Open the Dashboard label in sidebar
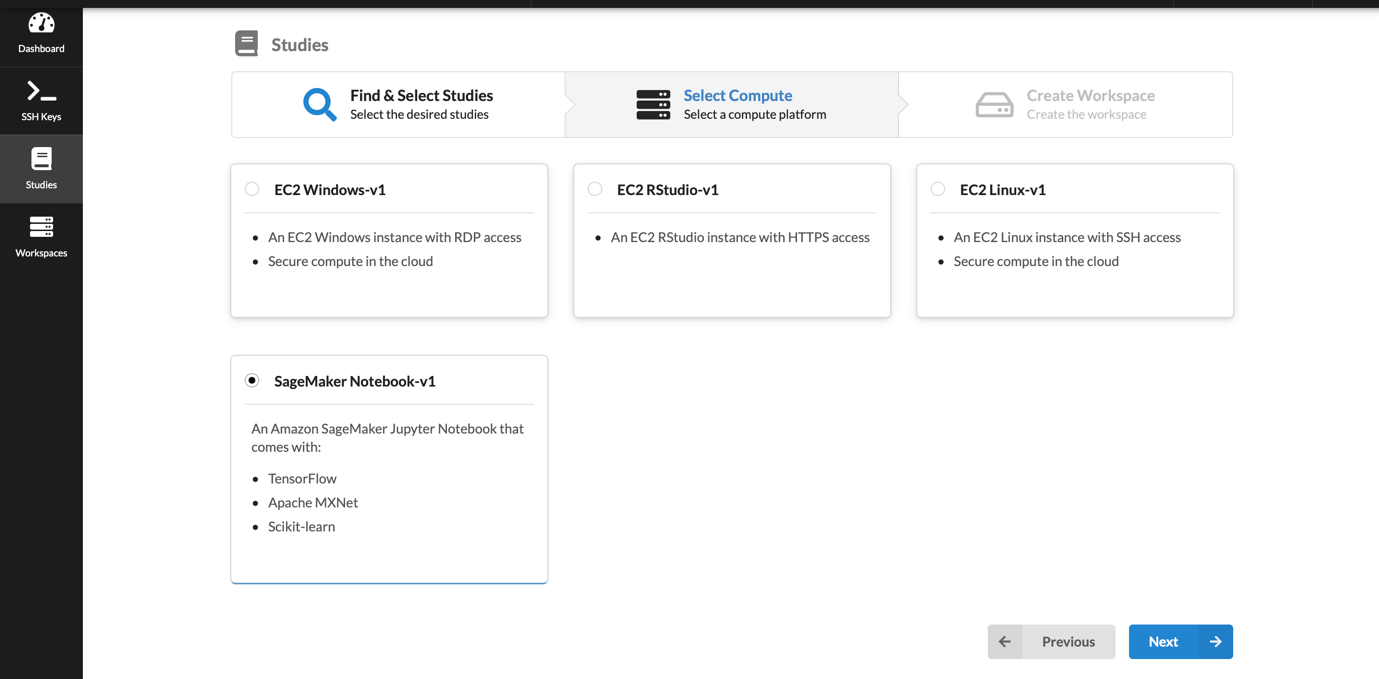The width and height of the screenshot is (1379, 679). point(41,48)
